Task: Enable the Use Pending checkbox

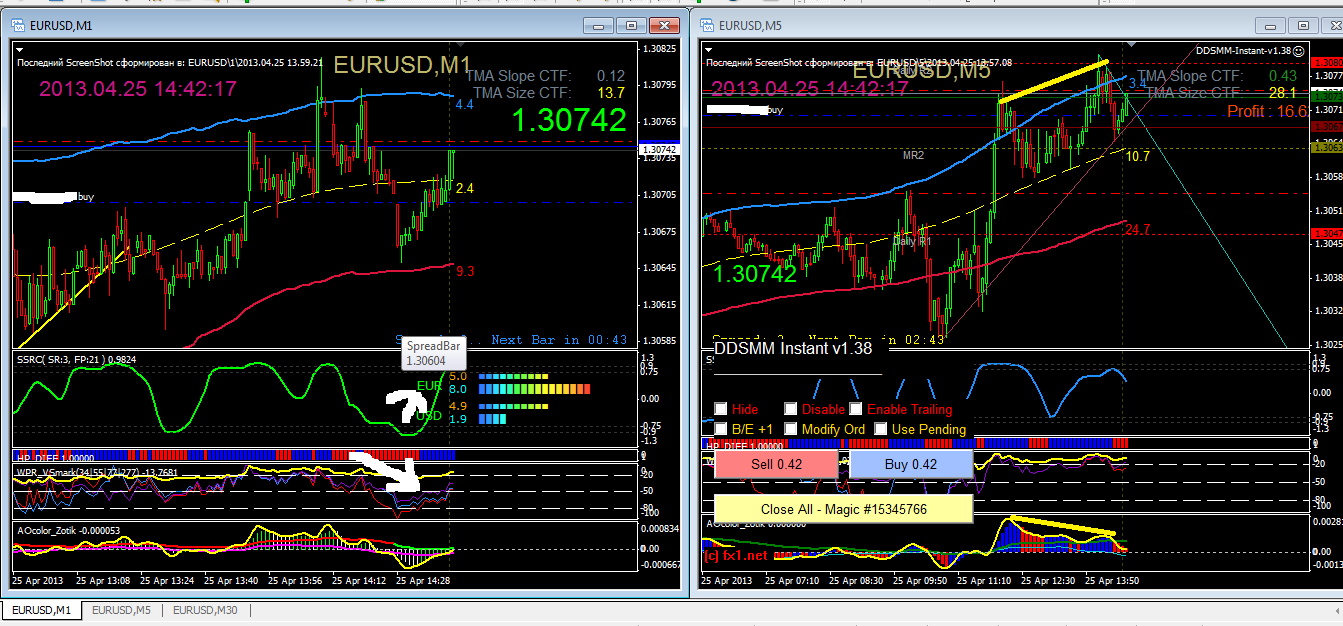Action: (881, 429)
